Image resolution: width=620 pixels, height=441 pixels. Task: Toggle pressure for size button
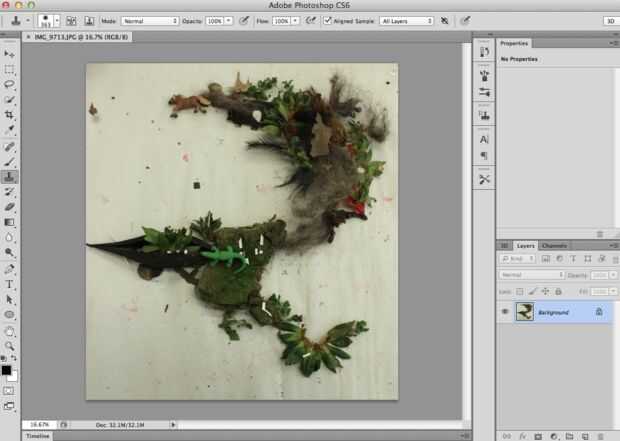[x=466, y=21]
